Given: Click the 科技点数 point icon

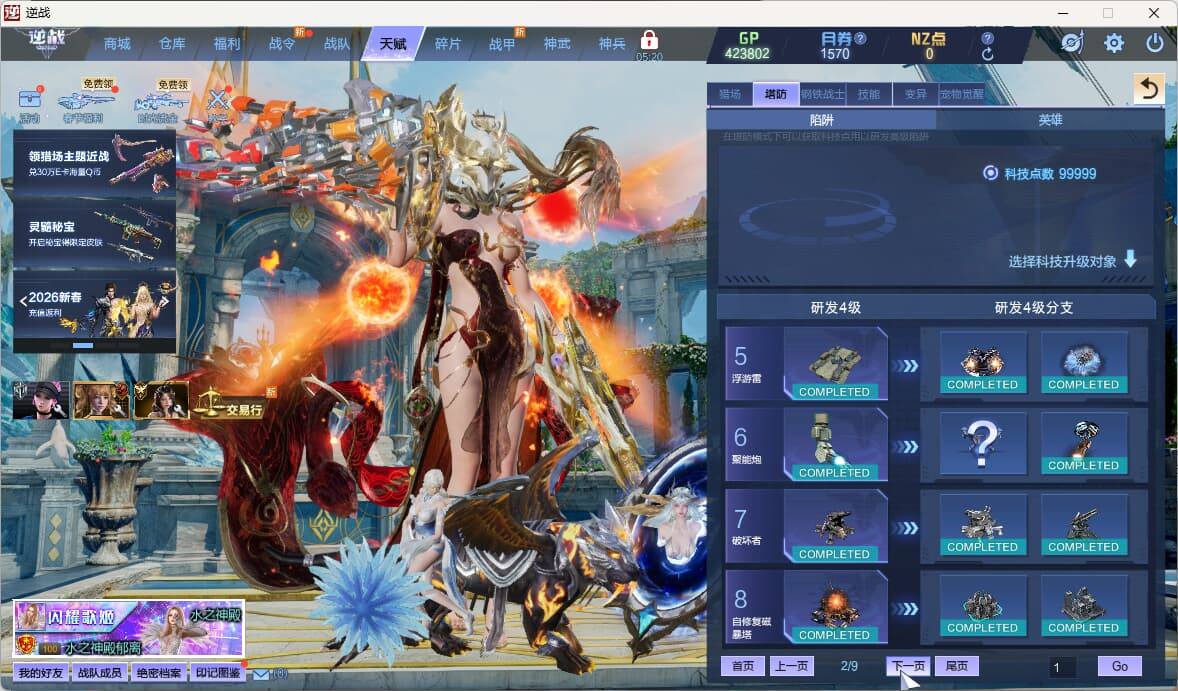Looking at the screenshot, I should (990, 173).
